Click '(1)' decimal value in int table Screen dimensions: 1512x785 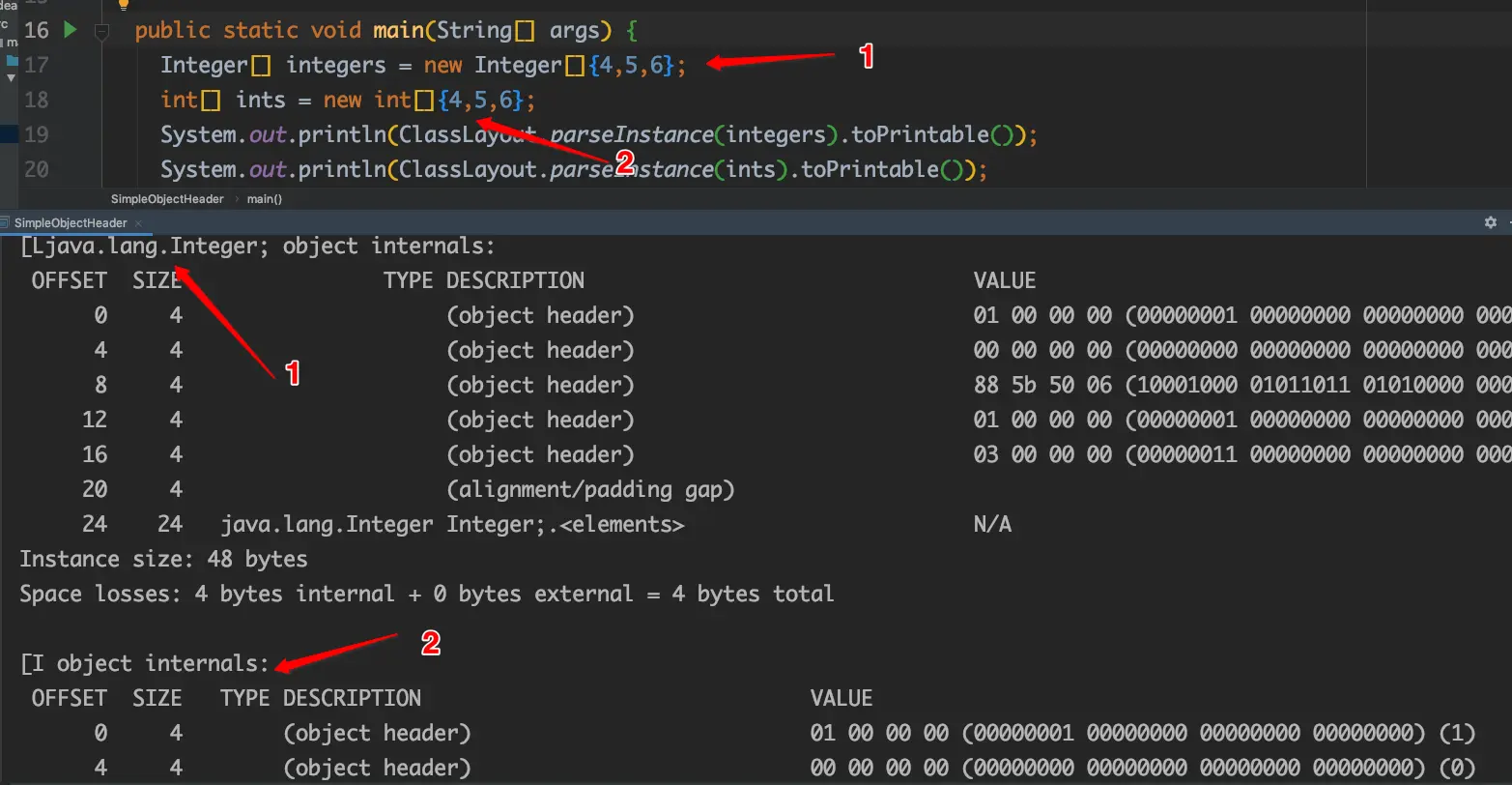coord(1457,734)
